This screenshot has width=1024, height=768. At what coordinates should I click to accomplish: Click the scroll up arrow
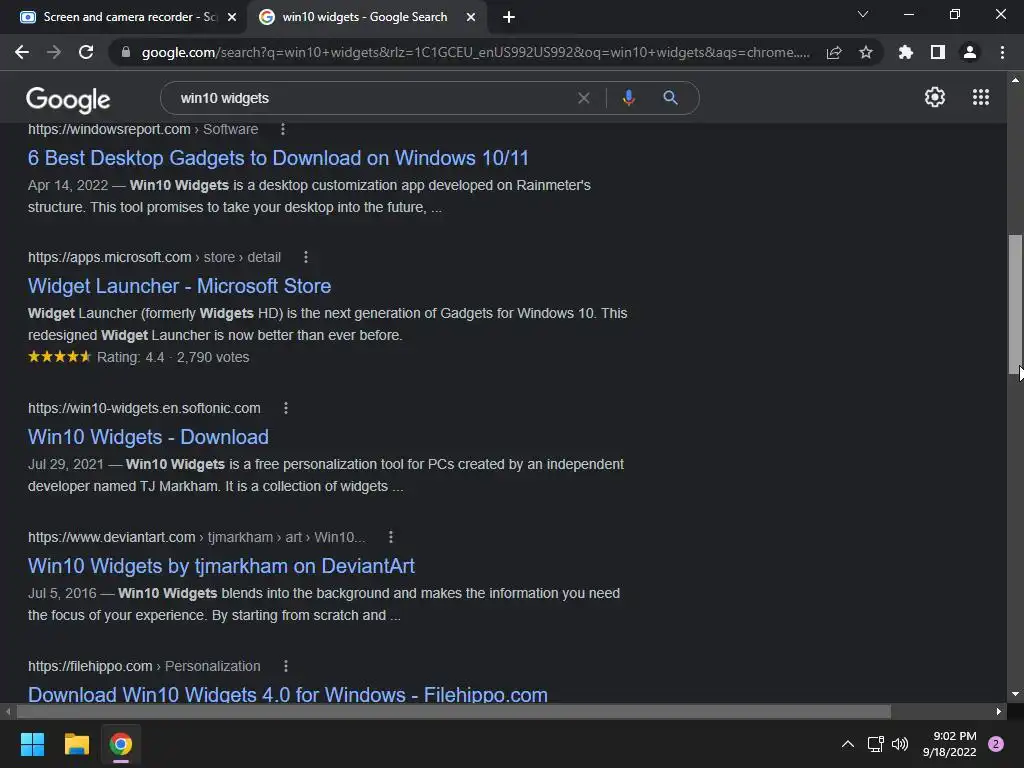coord(1015,80)
